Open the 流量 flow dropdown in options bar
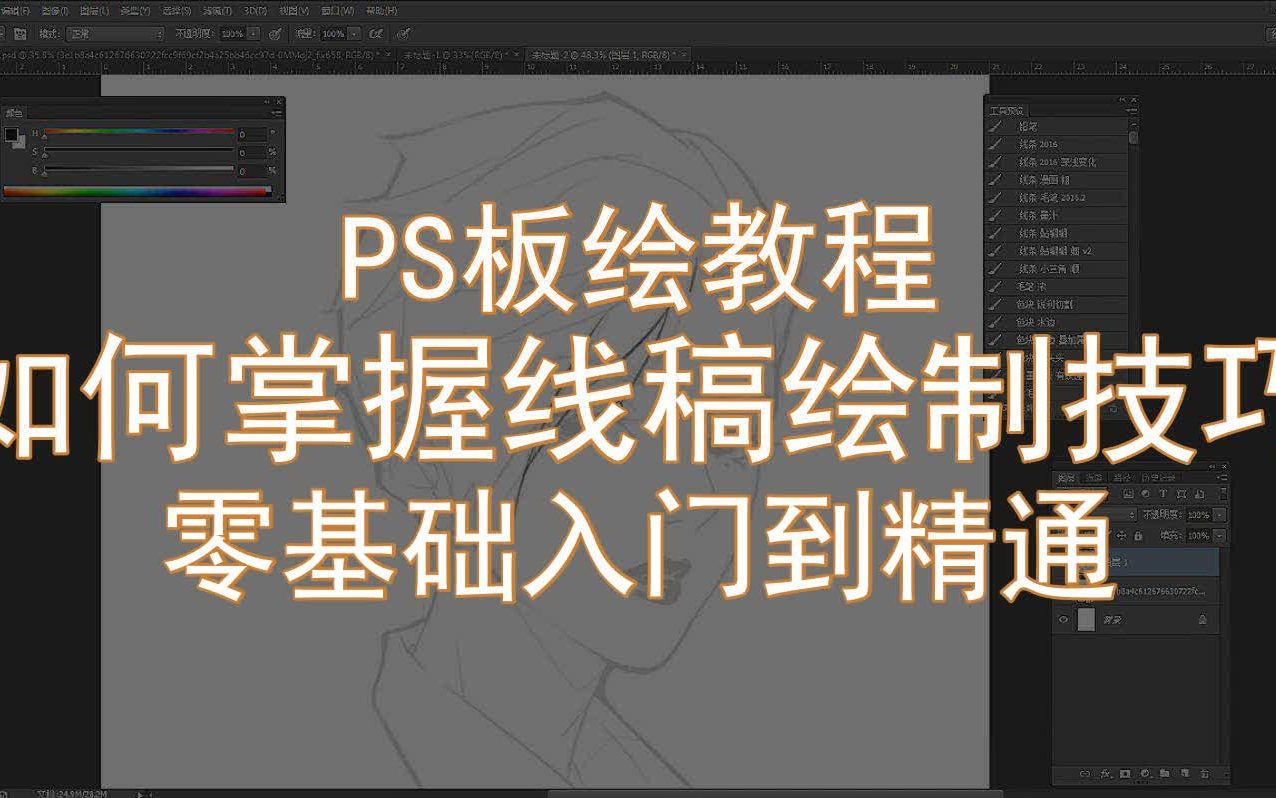Viewport: 1276px width, 798px height. pos(352,33)
